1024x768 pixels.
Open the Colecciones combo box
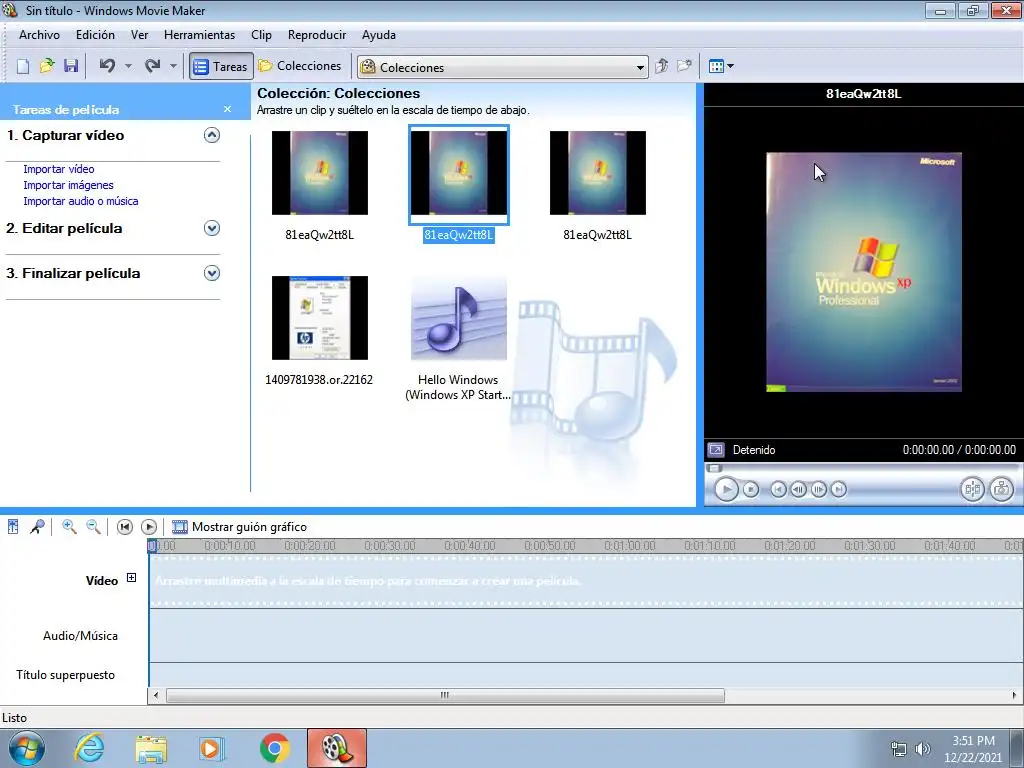pyautogui.click(x=502, y=67)
